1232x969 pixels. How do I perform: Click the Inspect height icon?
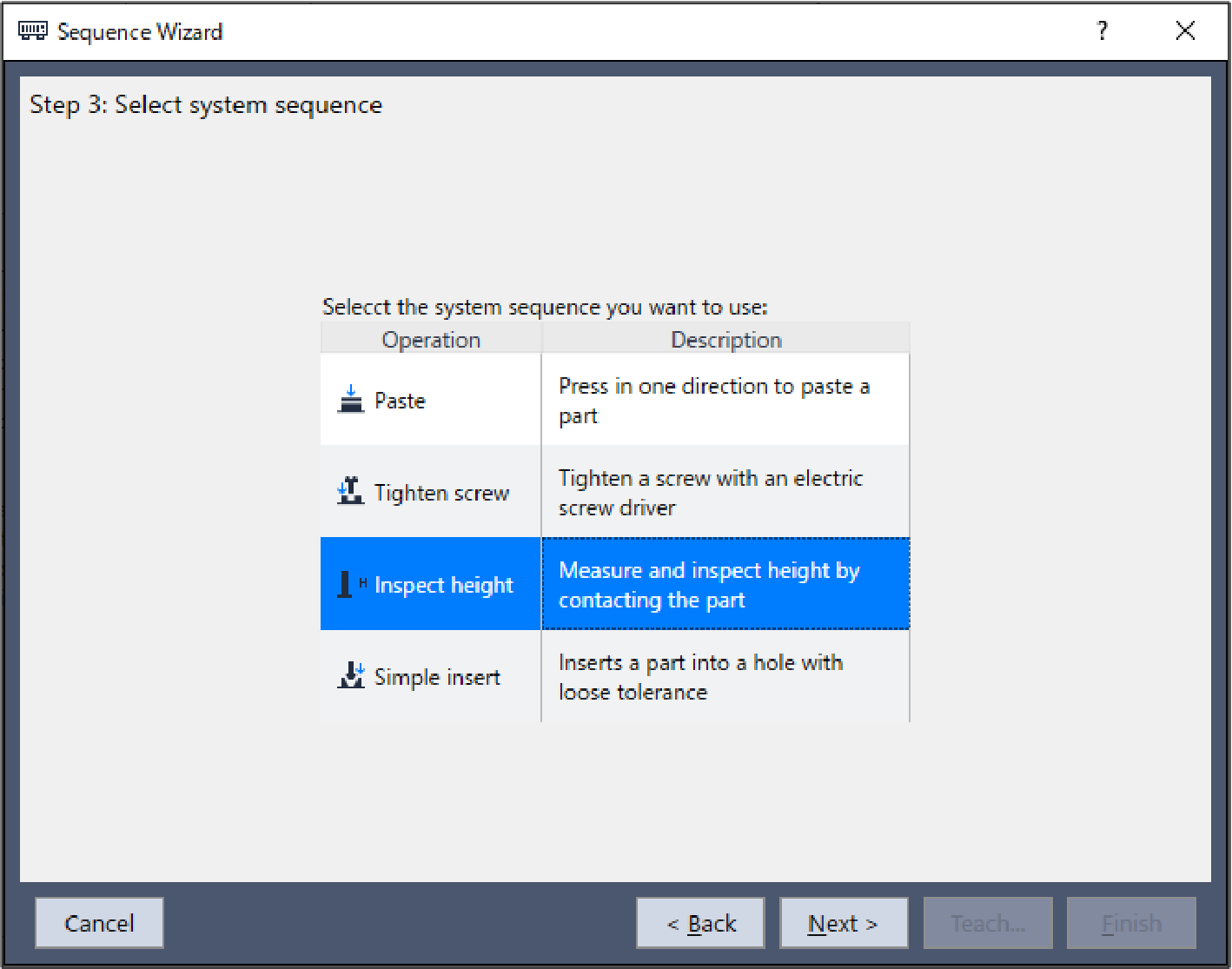(347, 584)
